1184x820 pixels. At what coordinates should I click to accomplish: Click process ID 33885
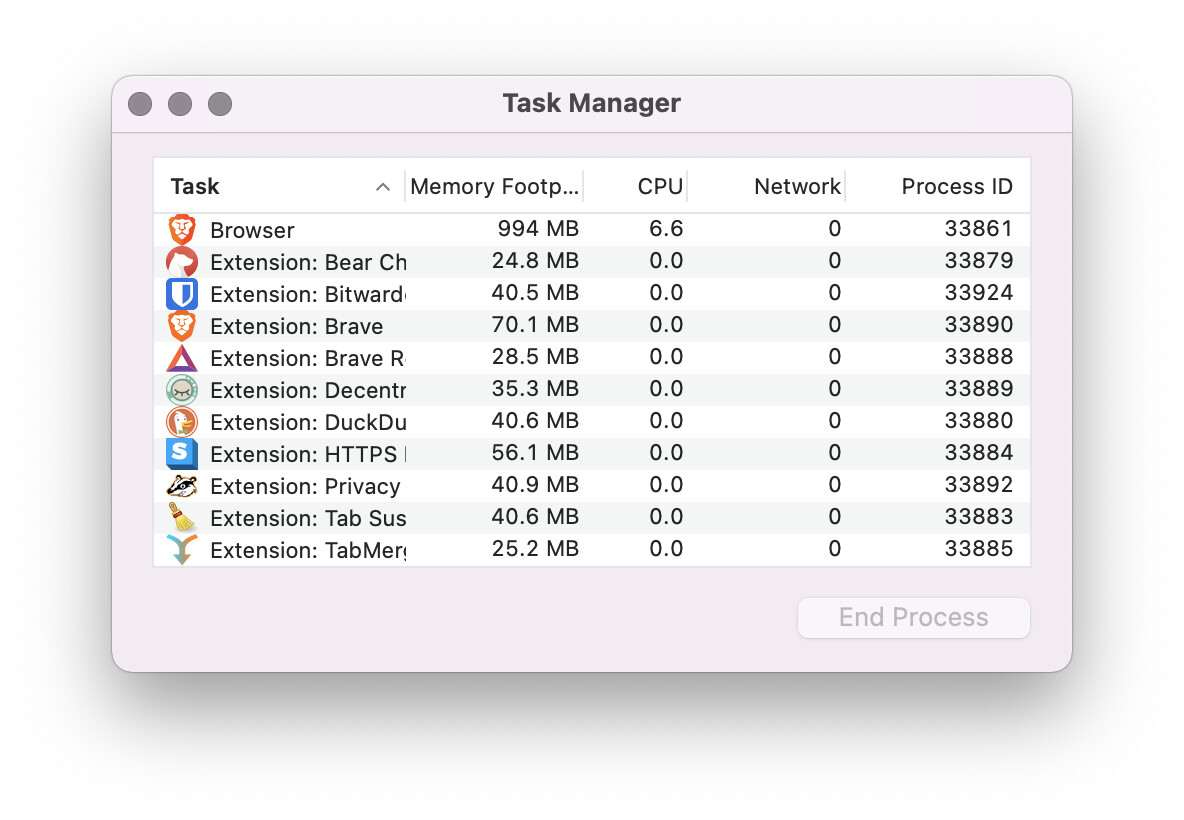(979, 548)
